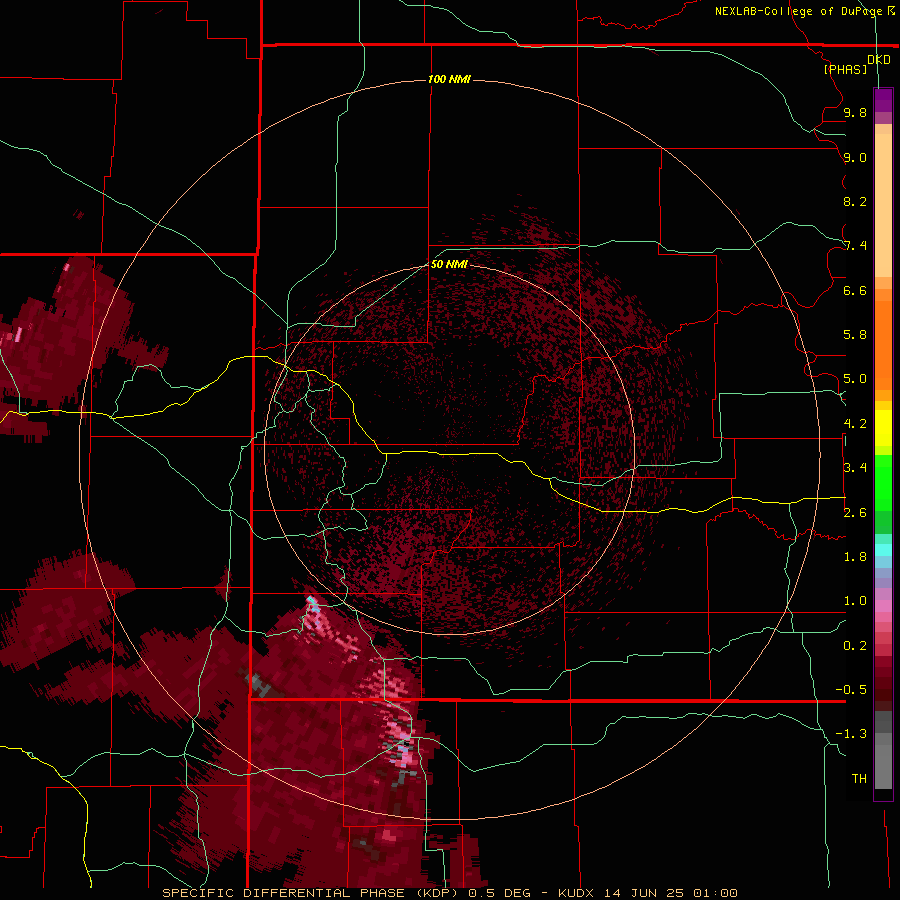Click the 1.8 legend value

click(x=855, y=557)
